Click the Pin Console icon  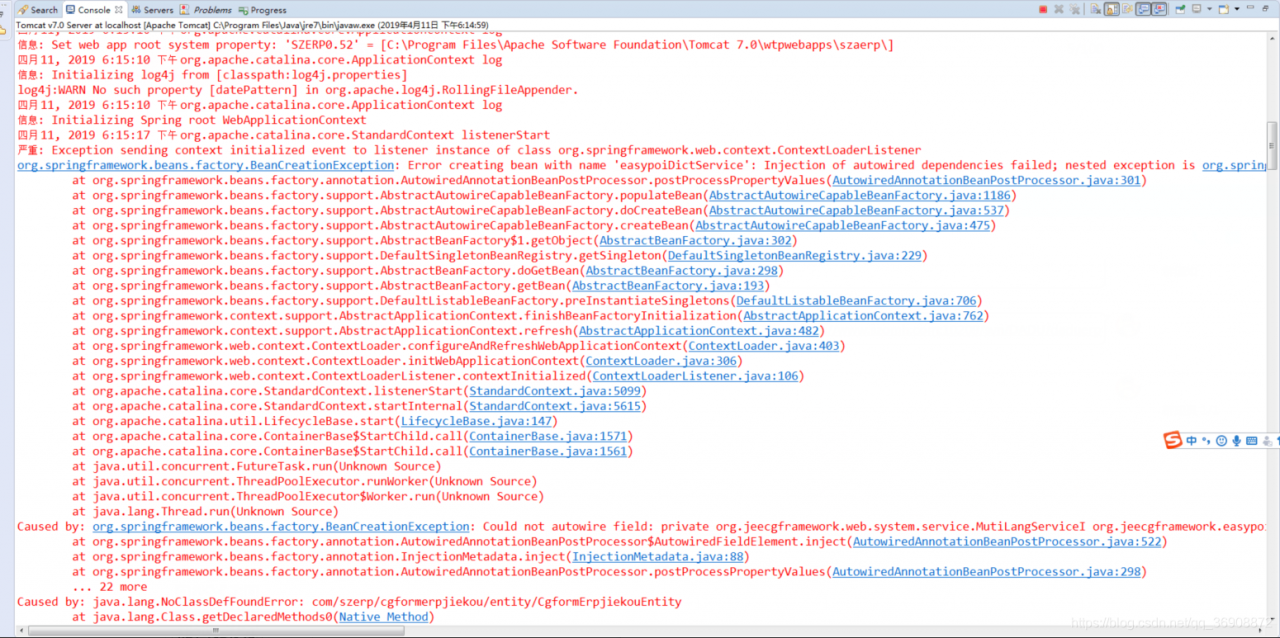1180,9
